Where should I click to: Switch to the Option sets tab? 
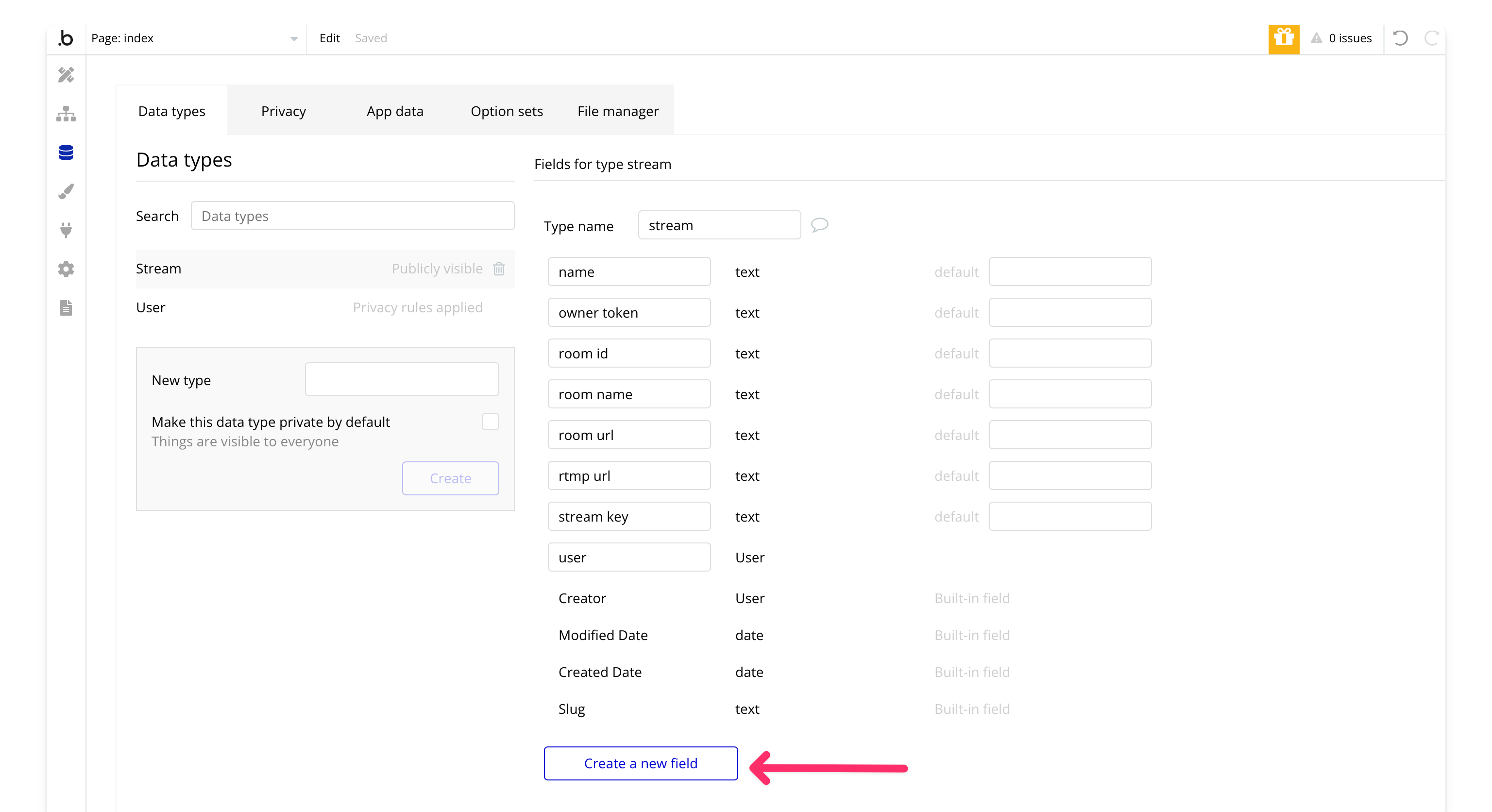(x=506, y=111)
